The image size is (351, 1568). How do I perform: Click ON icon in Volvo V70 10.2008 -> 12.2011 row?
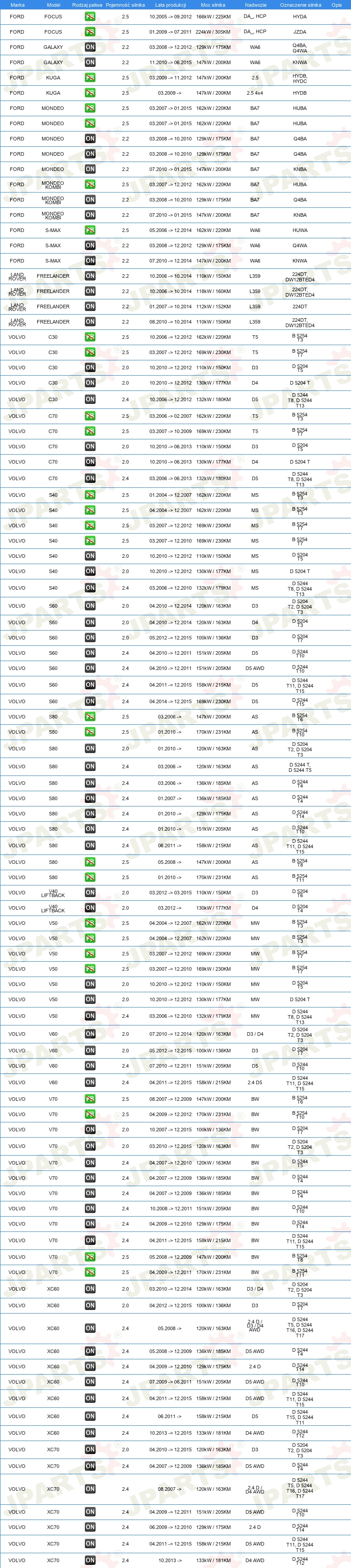pyautogui.click(x=90, y=1209)
